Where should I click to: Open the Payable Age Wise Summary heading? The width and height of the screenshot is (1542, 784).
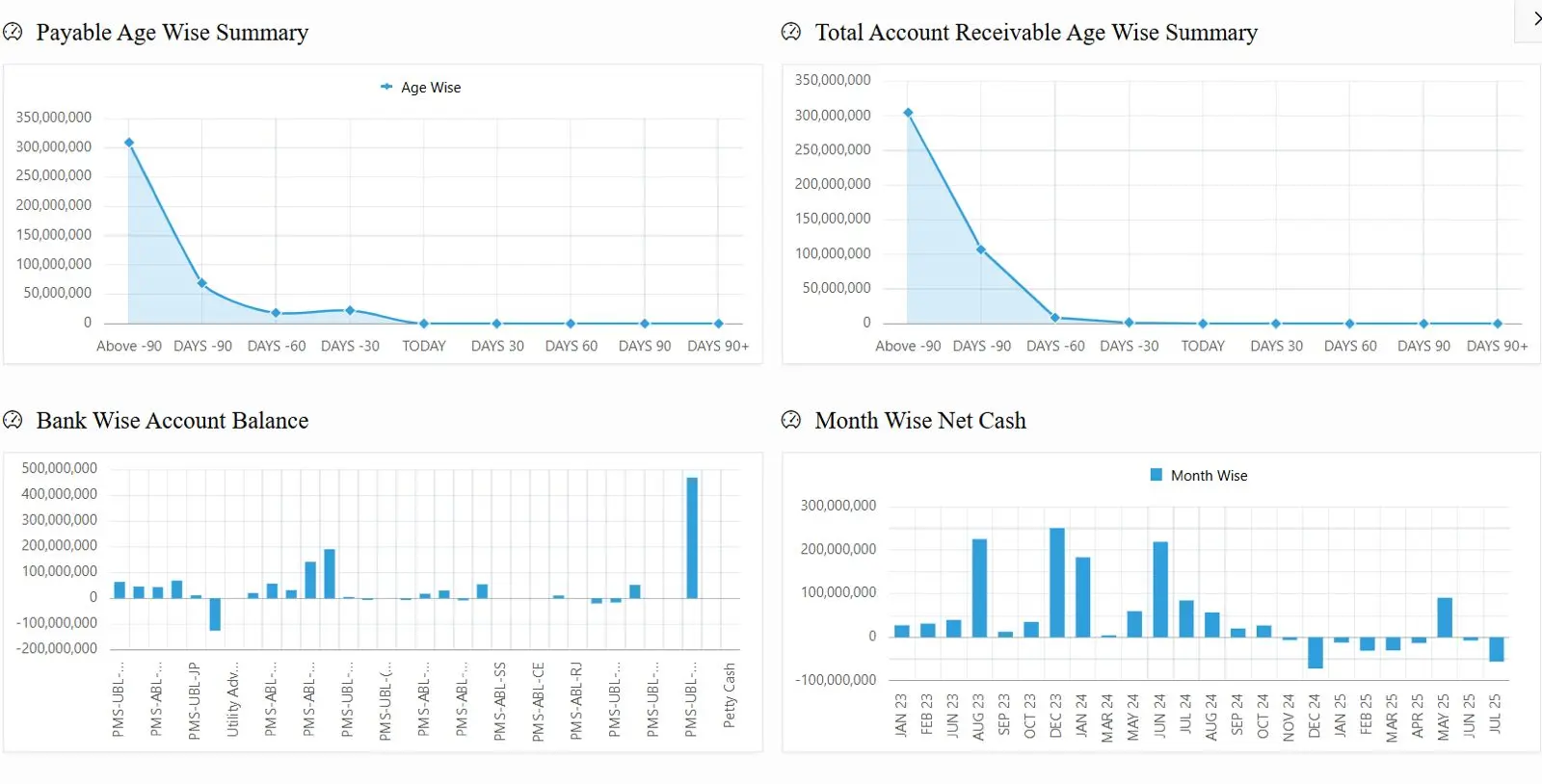173,33
